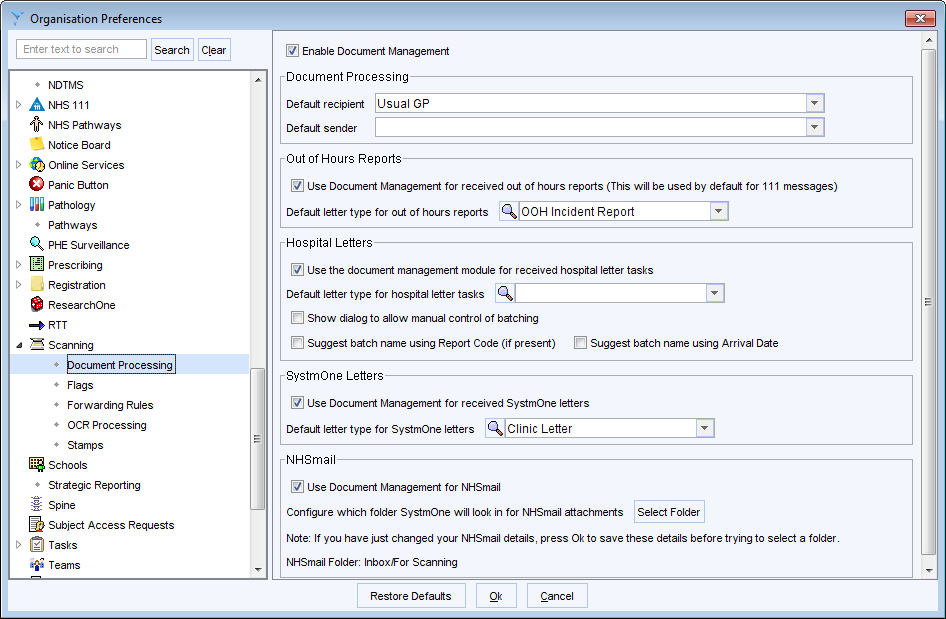Expand the Prescribing tree node
This screenshot has width=946, height=619.
pos(18,265)
